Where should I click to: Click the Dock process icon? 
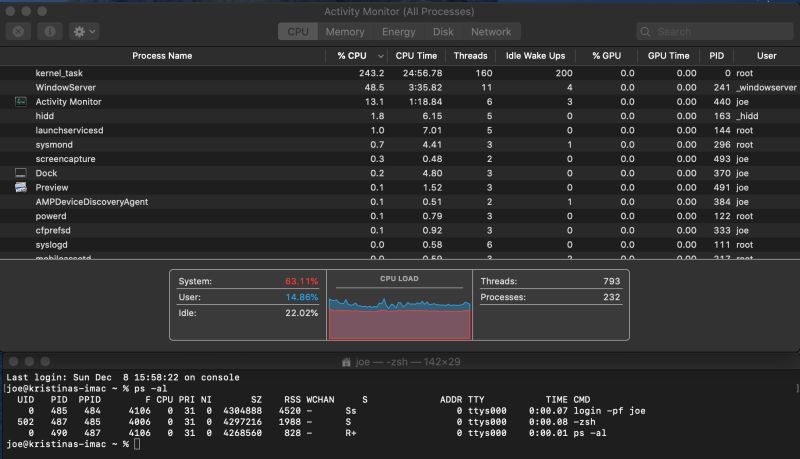tap(21, 173)
